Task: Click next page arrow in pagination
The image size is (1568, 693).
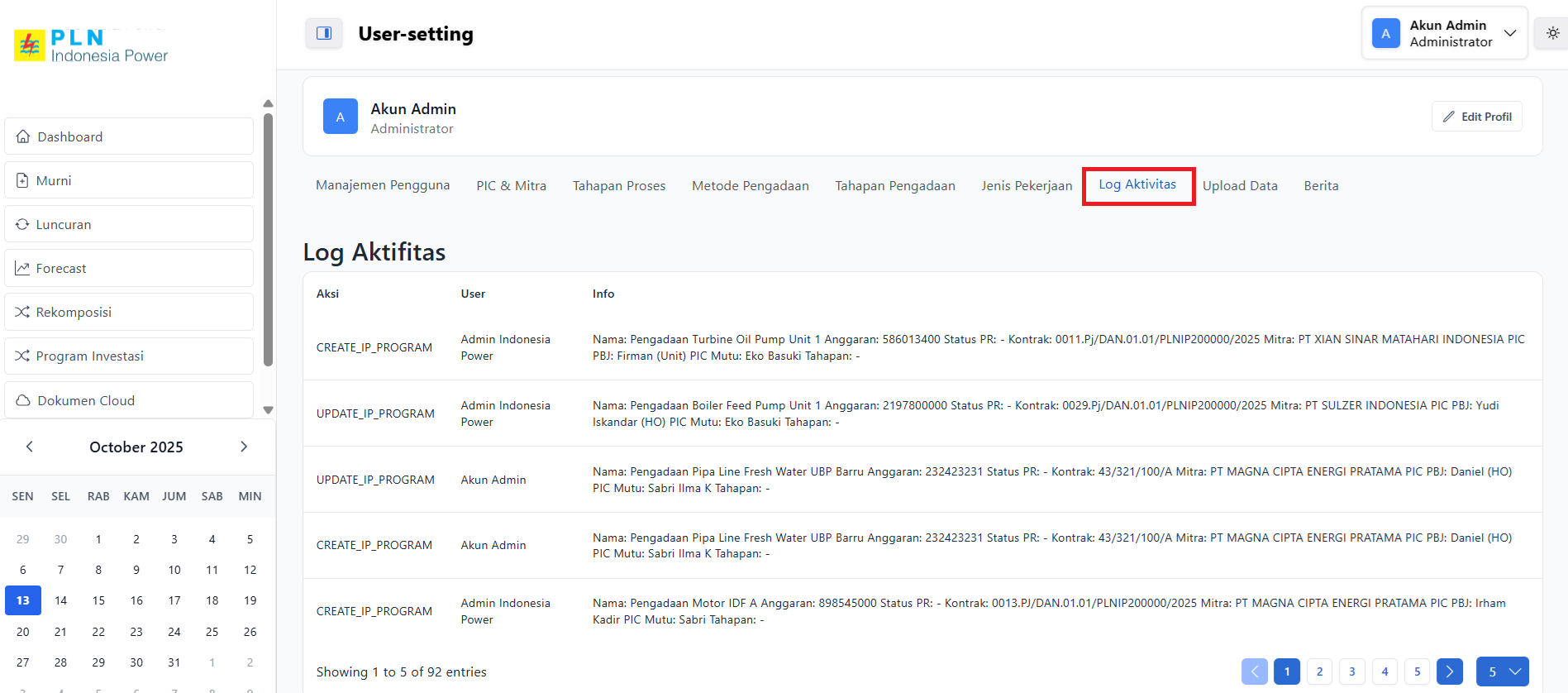Action: (1449, 671)
